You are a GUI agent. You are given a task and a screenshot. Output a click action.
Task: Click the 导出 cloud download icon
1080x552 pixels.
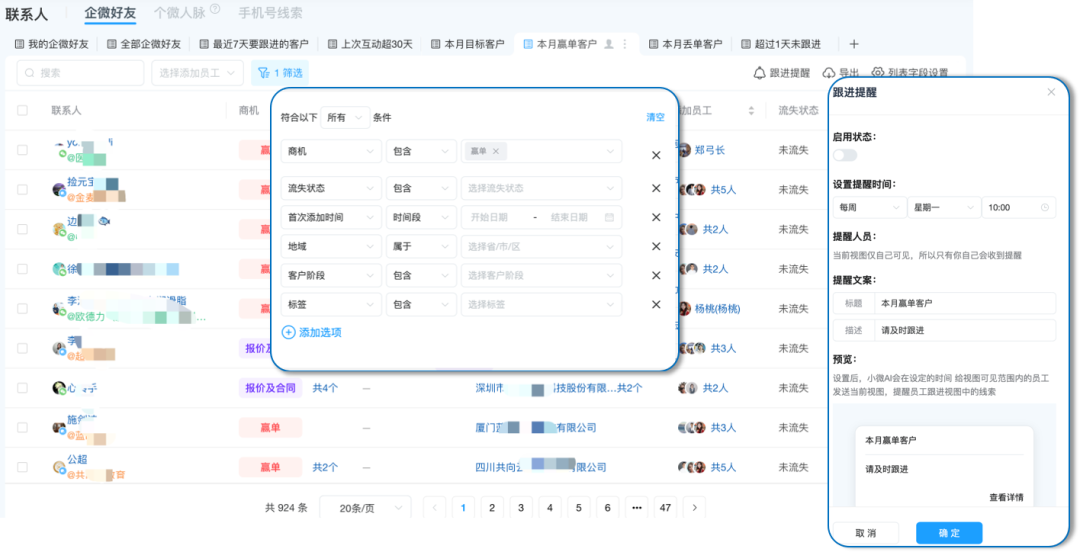tap(829, 72)
